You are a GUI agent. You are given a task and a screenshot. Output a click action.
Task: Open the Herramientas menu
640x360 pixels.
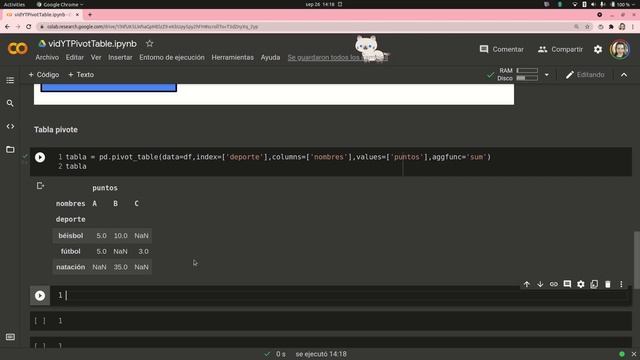232,58
